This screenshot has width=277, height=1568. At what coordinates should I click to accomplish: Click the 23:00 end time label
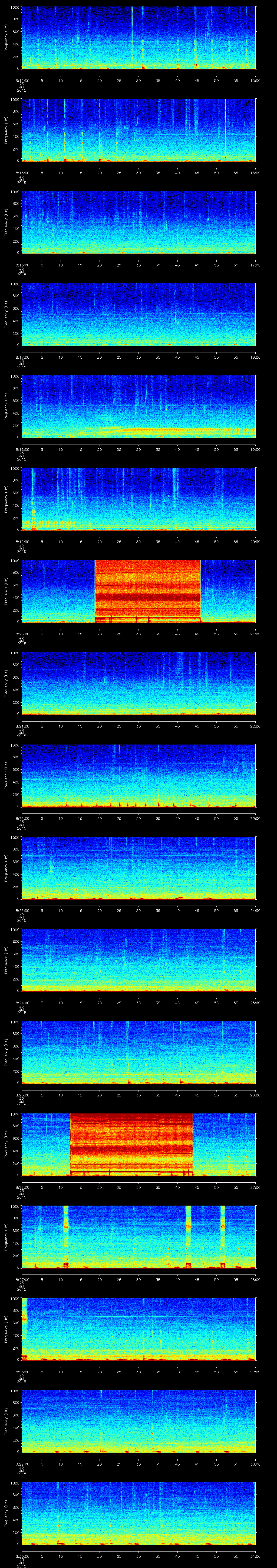pyautogui.click(x=256, y=818)
